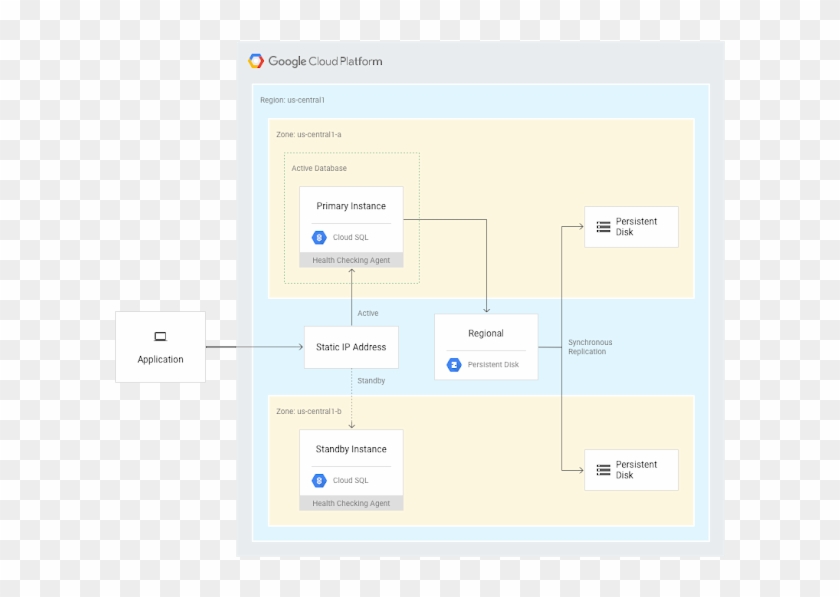
Task: Select the Cloud SQL icon under Standby Instance
Action: coord(320,480)
